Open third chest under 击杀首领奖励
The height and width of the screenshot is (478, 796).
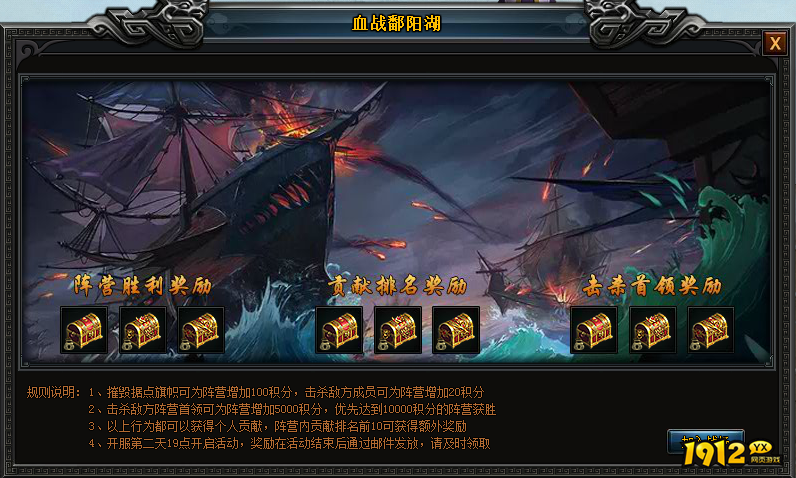711,330
